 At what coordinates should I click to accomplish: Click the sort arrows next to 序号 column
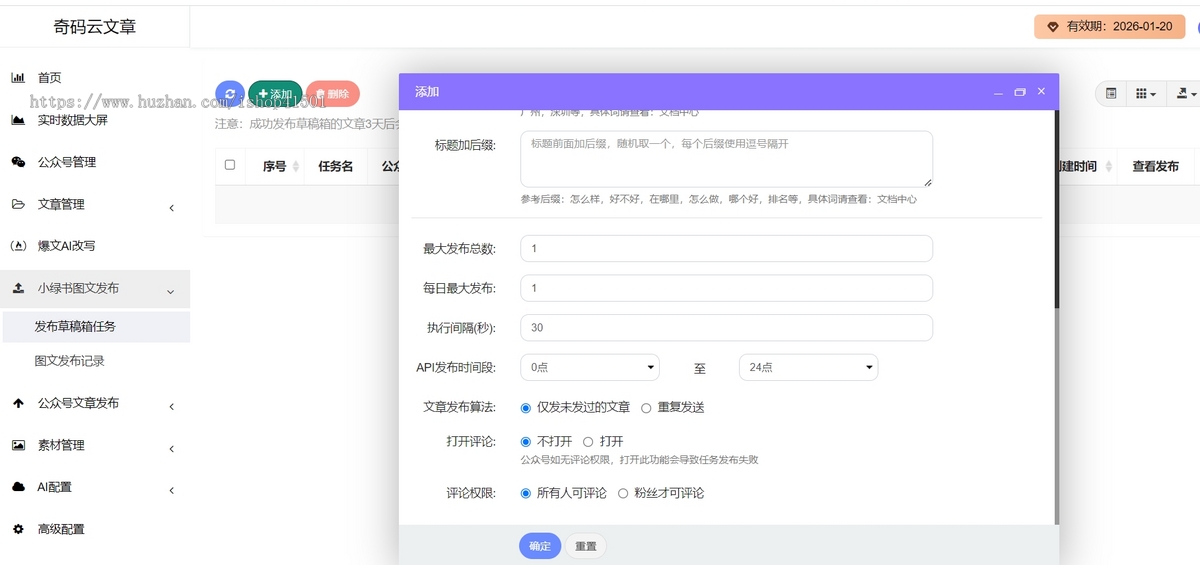click(x=295, y=167)
